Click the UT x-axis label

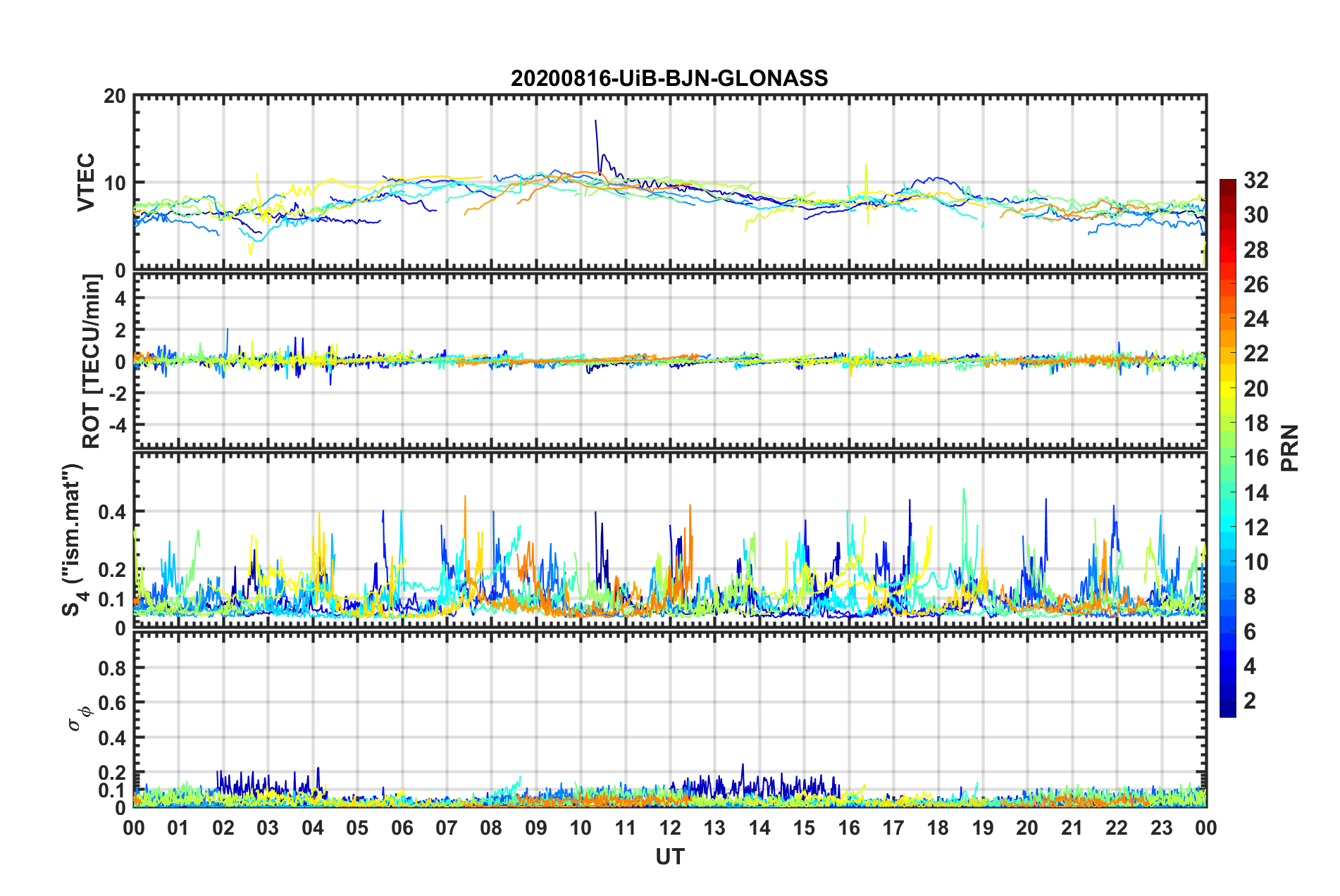(x=670, y=856)
